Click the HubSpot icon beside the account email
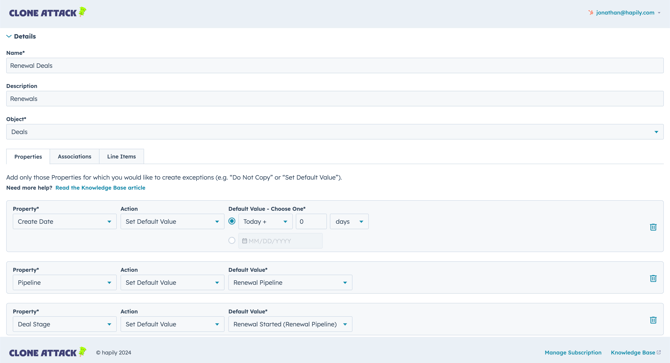The height and width of the screenshot is (363, 670). (591, 13)
